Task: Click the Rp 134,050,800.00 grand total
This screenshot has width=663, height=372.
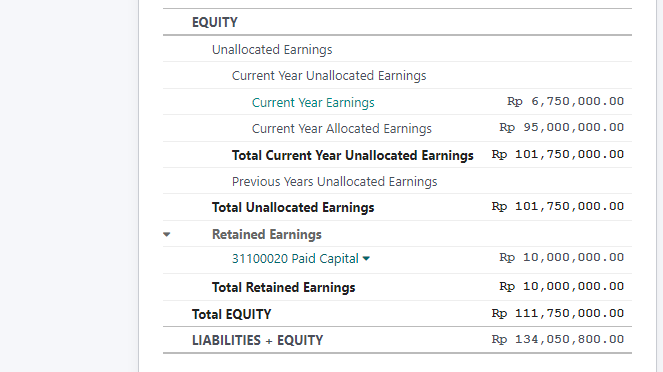Action: coord(558,339)
